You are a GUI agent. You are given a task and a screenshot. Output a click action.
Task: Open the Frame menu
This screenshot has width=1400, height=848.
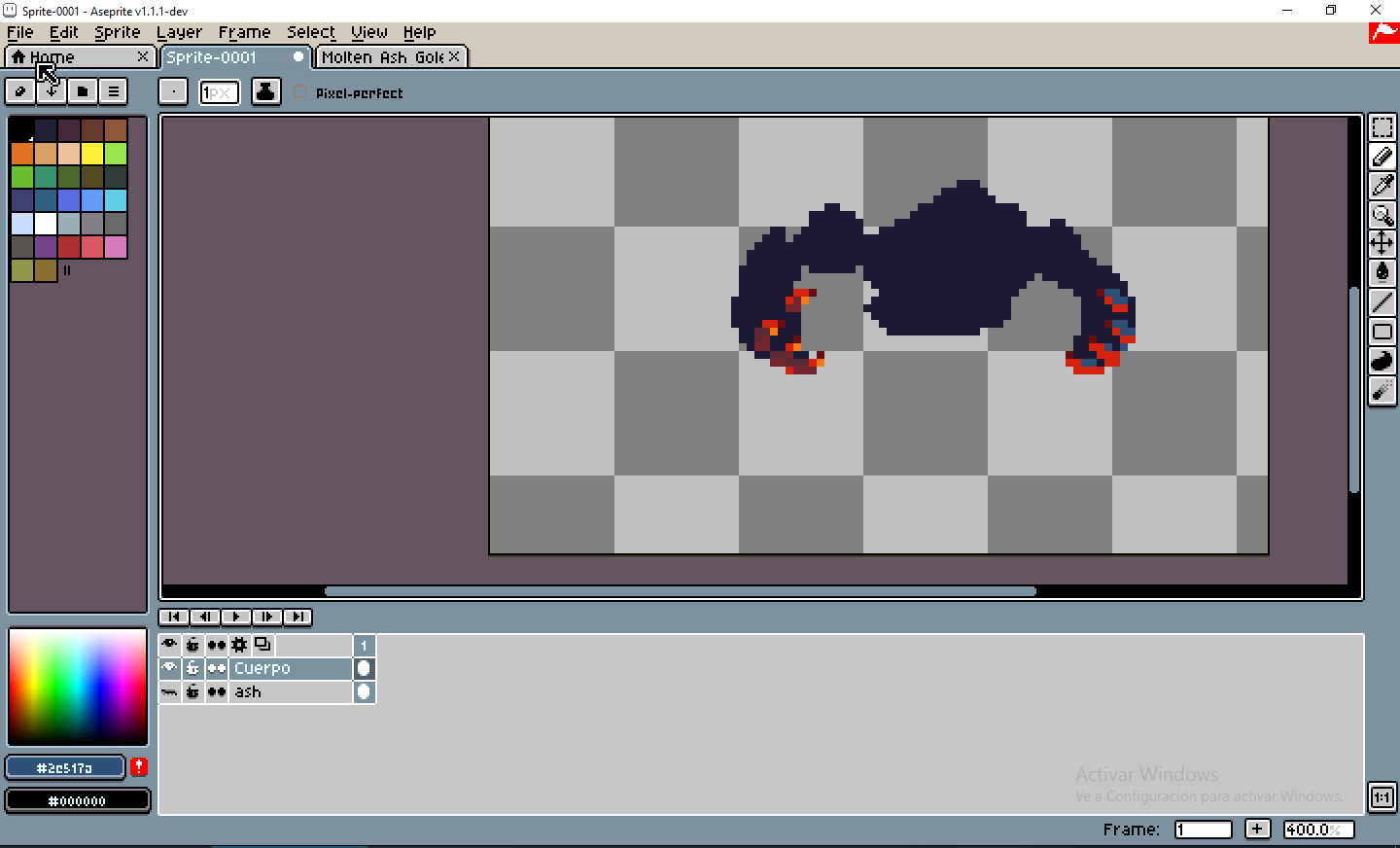pyautogui.click(x=244, y=32)
